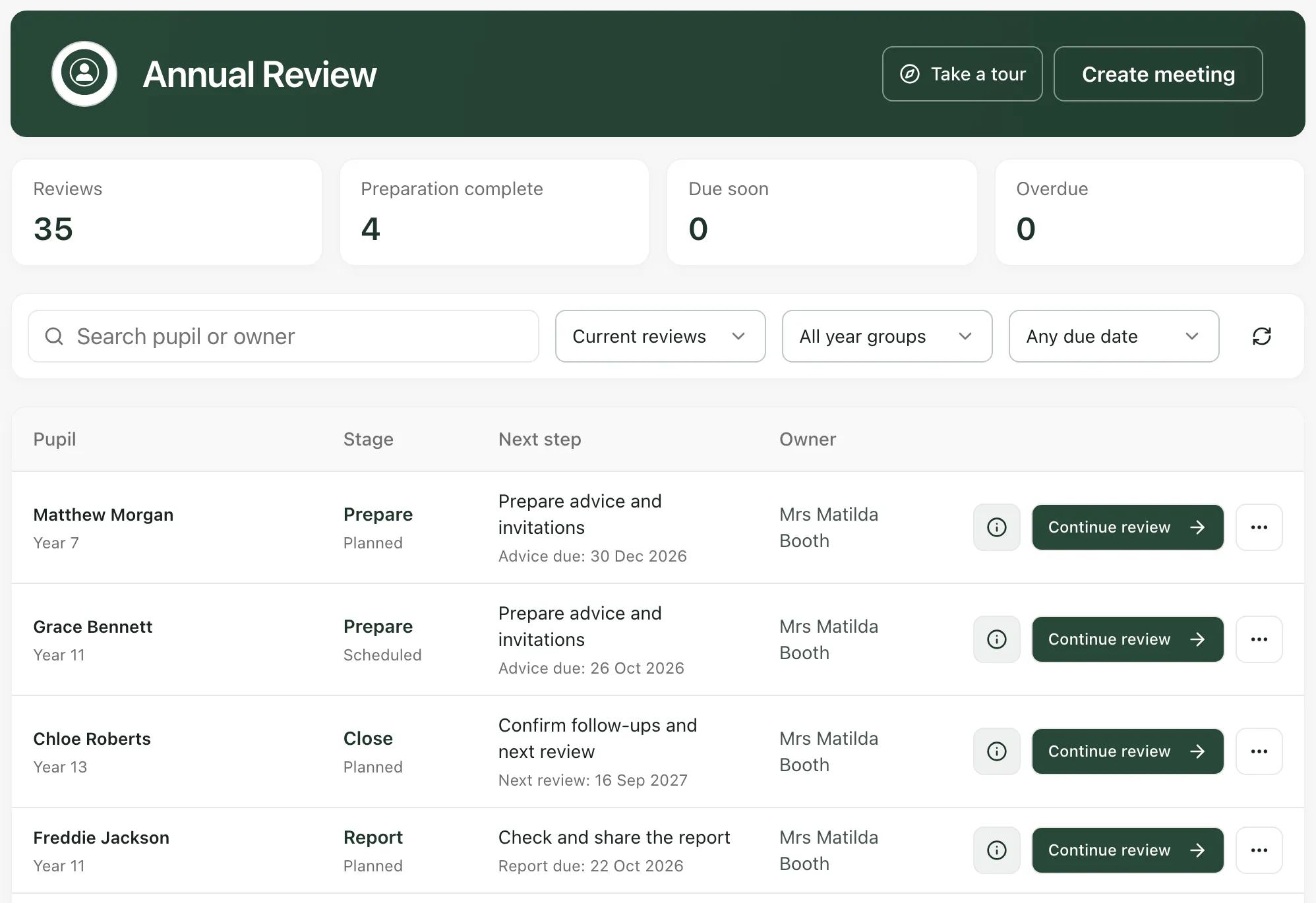Open more options for Chloe Roberts
This screenshot has height=903, width=1316.
click(1259, 751)
